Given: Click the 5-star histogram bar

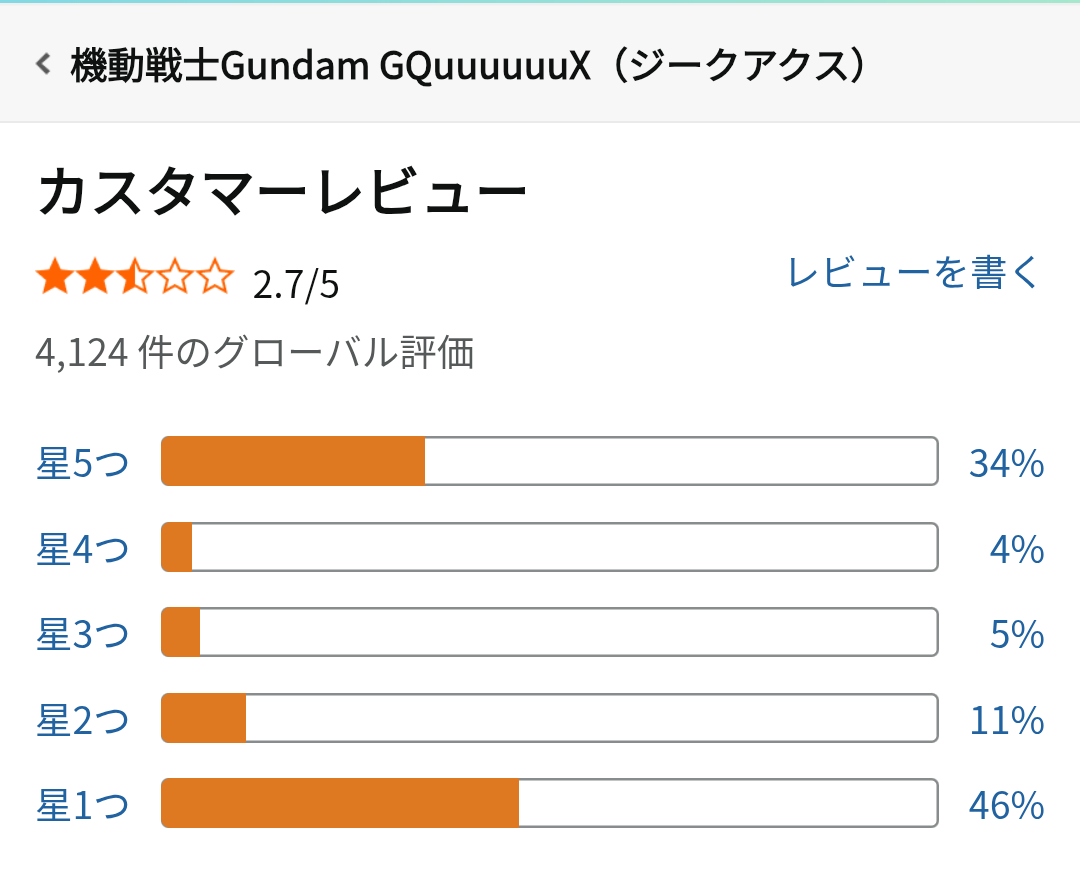Looking at the screenshot, I should pos(549,461).
